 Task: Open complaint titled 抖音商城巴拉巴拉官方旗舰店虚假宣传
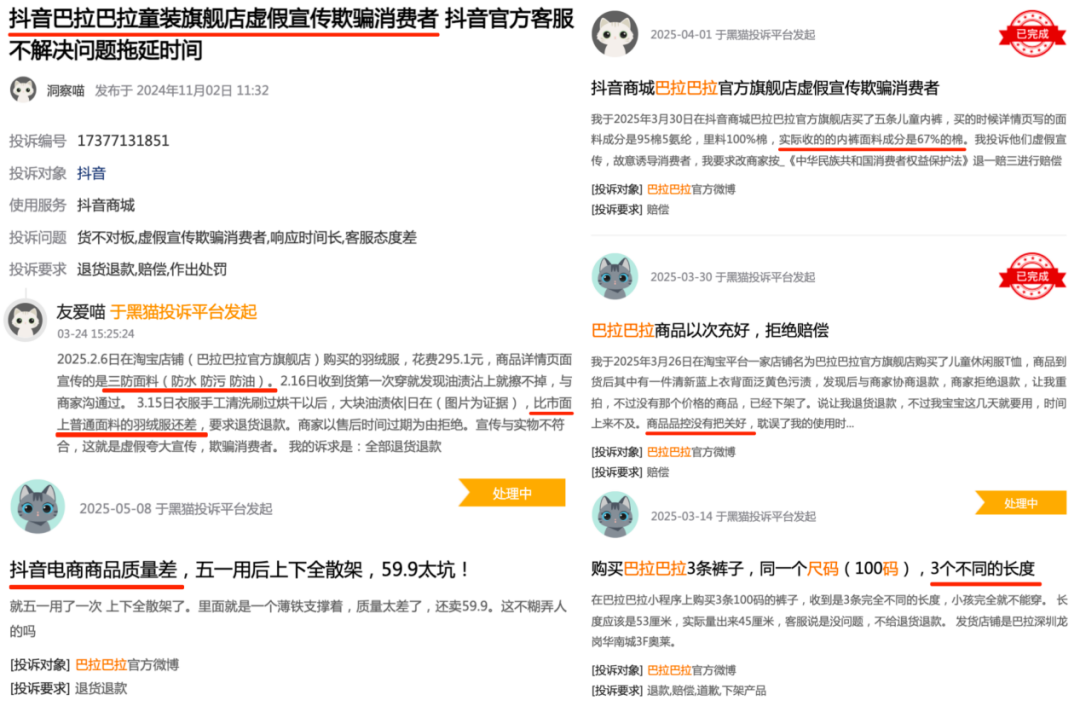click(x=765, y=88)
